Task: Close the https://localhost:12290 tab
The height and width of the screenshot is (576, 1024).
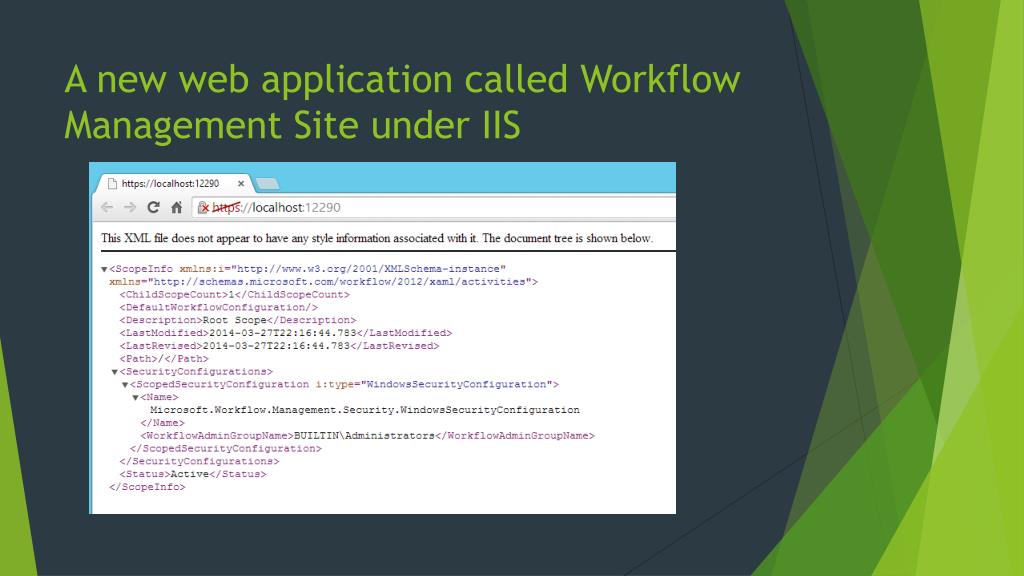Action: (241, 184)
